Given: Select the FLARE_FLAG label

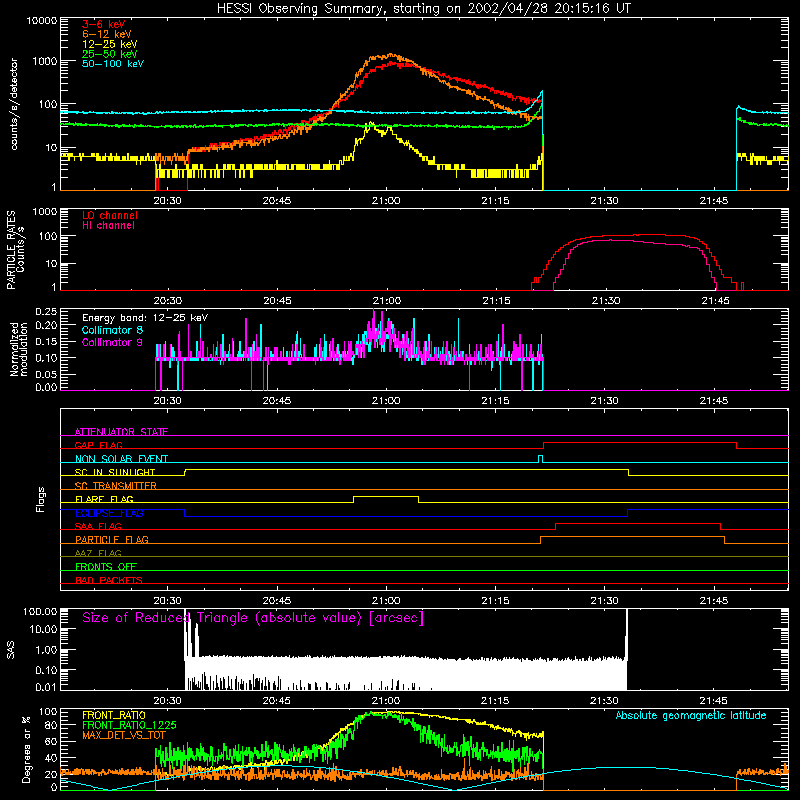Looking at the screenshot, I should point(104,499).
